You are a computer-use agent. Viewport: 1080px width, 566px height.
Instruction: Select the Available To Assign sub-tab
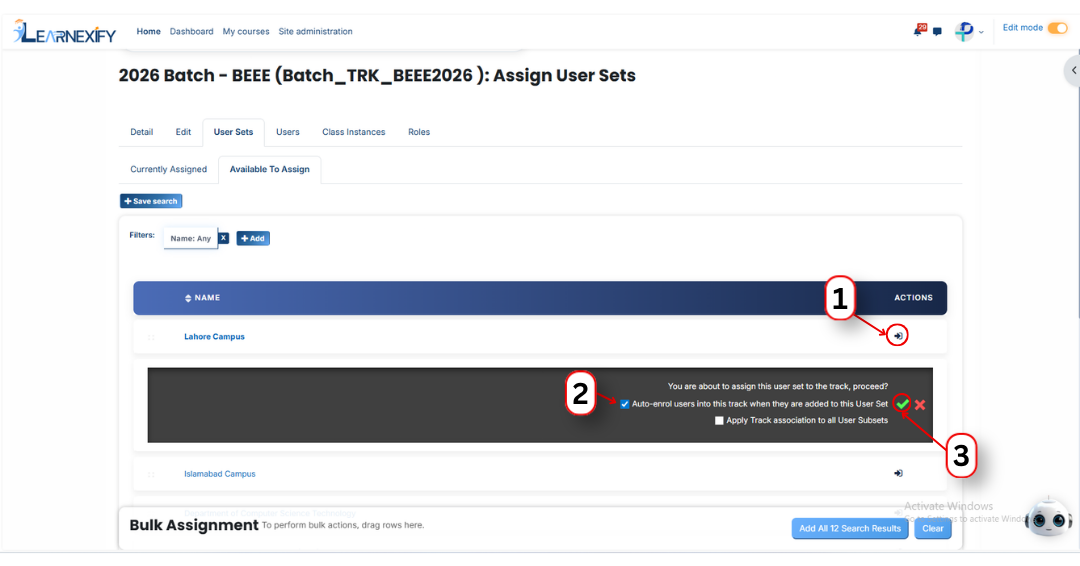pos(270,169)
